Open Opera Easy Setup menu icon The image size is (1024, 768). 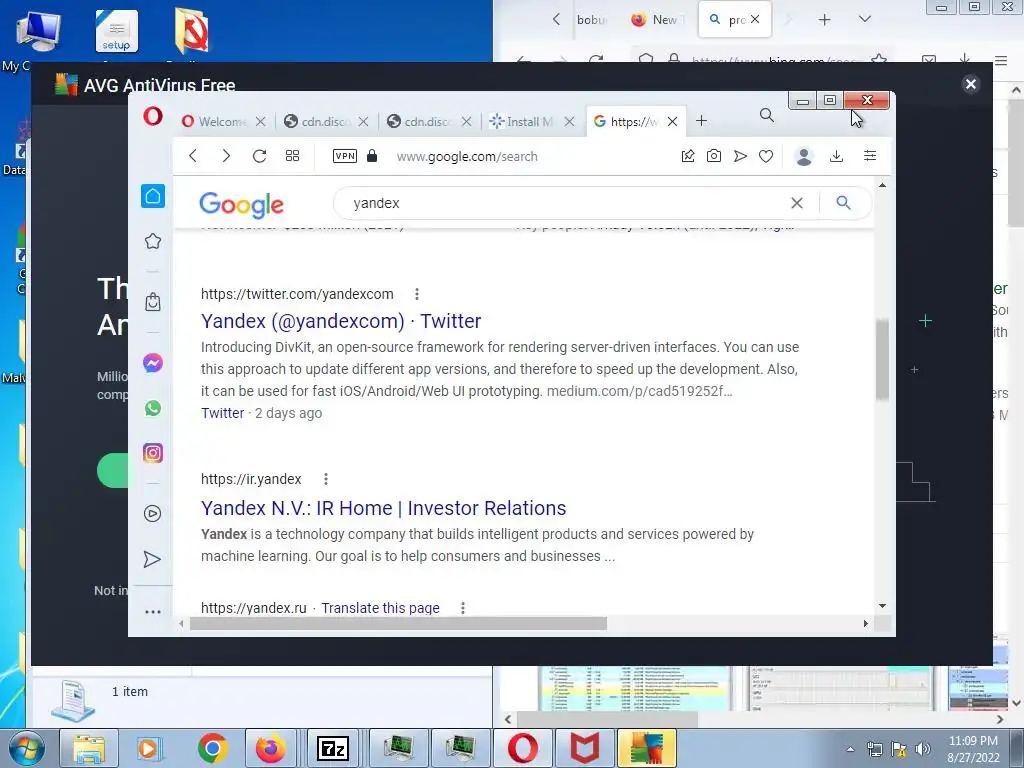tap(870, 156)
